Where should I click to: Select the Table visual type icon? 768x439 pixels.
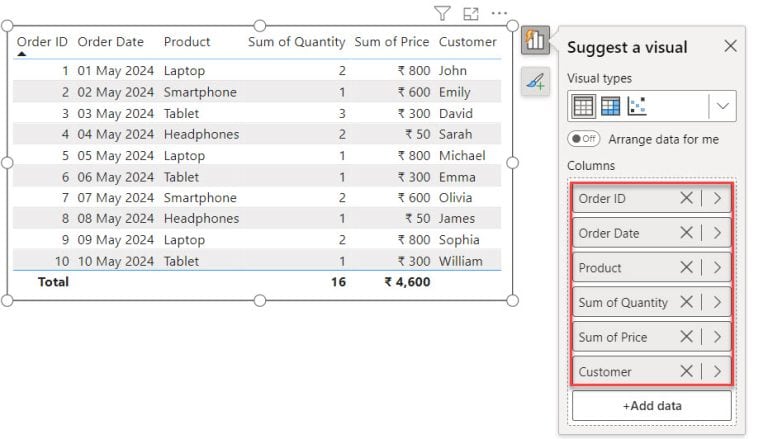583,106
